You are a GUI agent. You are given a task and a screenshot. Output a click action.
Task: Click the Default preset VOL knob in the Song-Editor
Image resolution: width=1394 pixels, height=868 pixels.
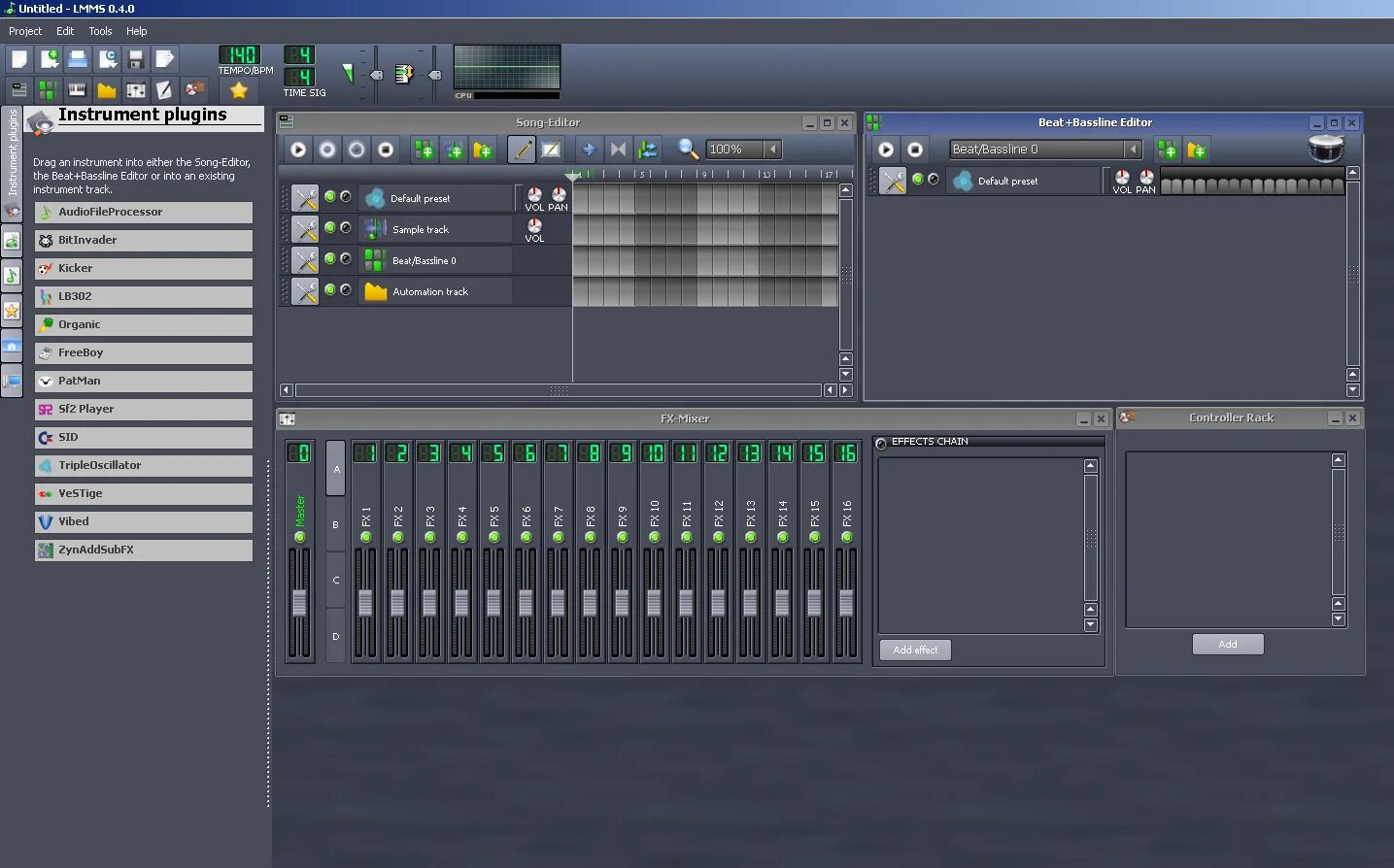[534, 194]
